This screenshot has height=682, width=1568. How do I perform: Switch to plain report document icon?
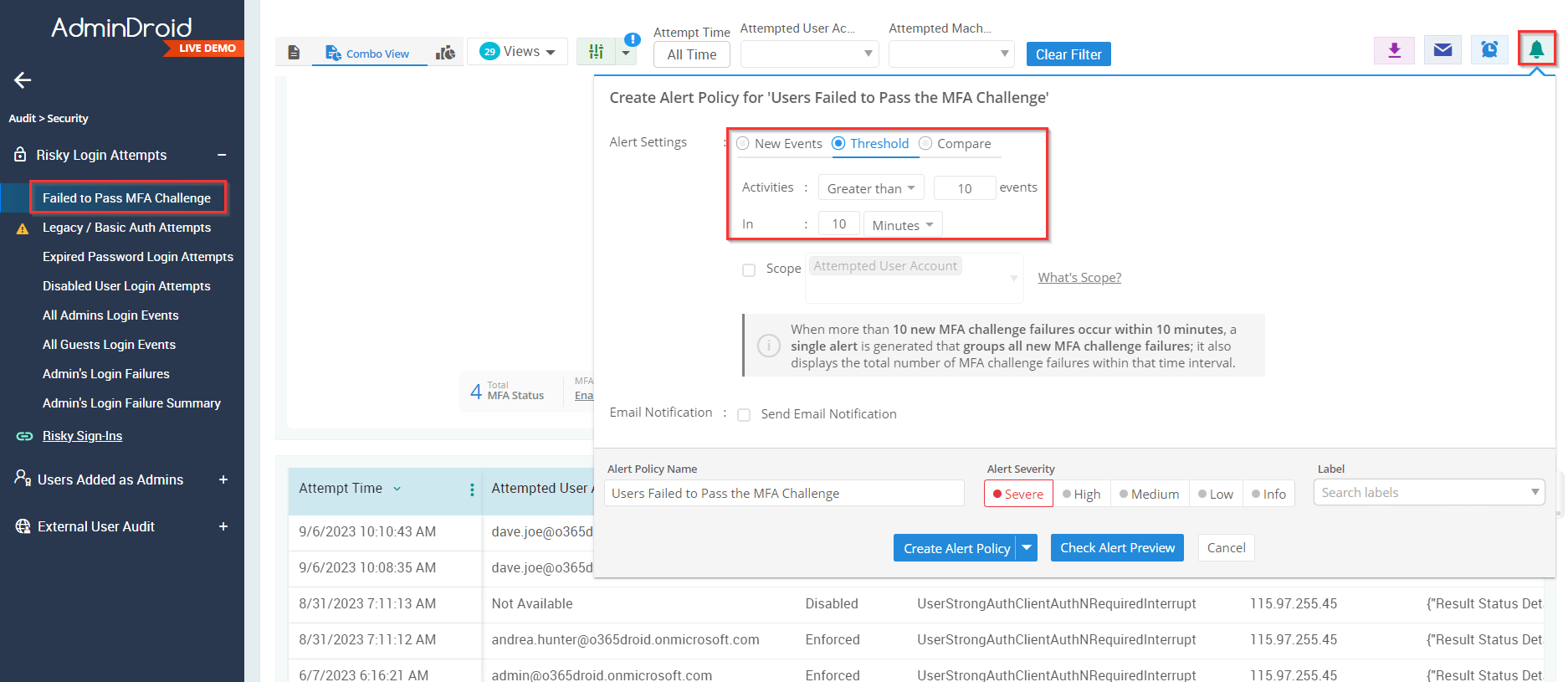[294, 53]
